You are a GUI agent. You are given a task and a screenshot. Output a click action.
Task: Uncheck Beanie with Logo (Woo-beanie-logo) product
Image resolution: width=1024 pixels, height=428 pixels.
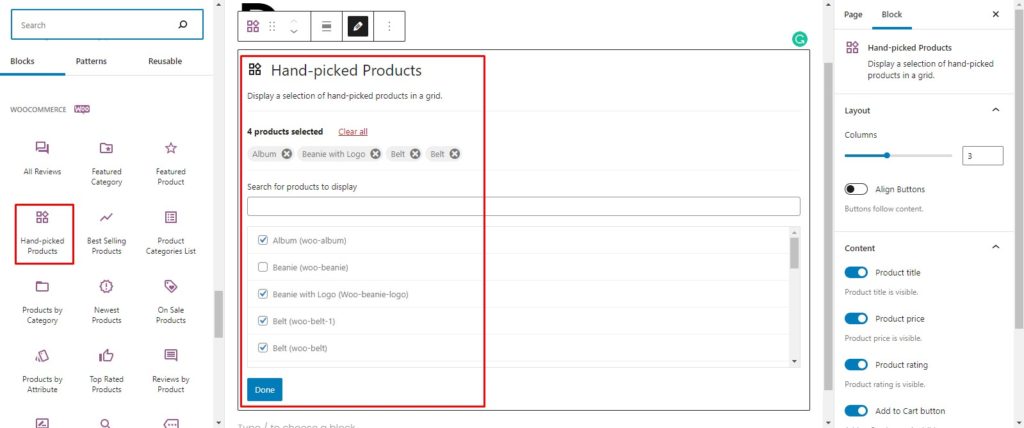tap(263, 294)
